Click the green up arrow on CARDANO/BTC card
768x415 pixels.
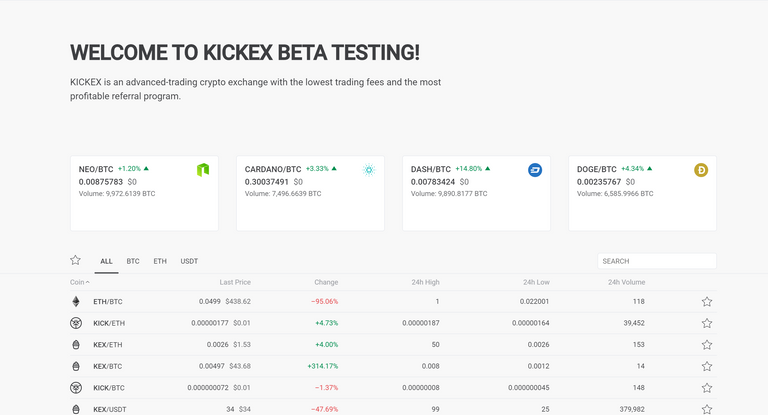(x=334, y=169)
